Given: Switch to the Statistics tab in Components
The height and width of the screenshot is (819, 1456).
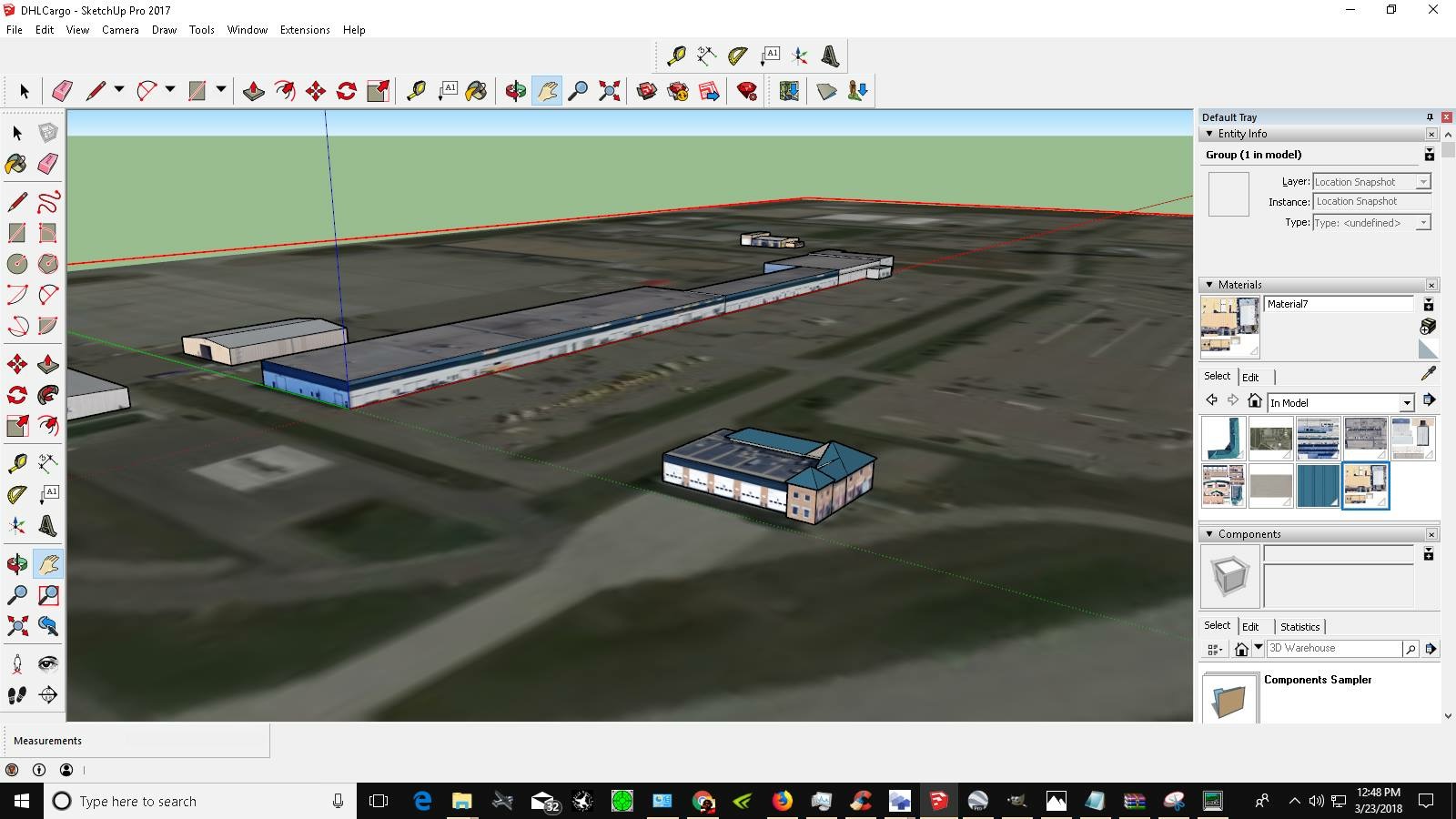Looking at the screenshot, I should (1300, 626).
